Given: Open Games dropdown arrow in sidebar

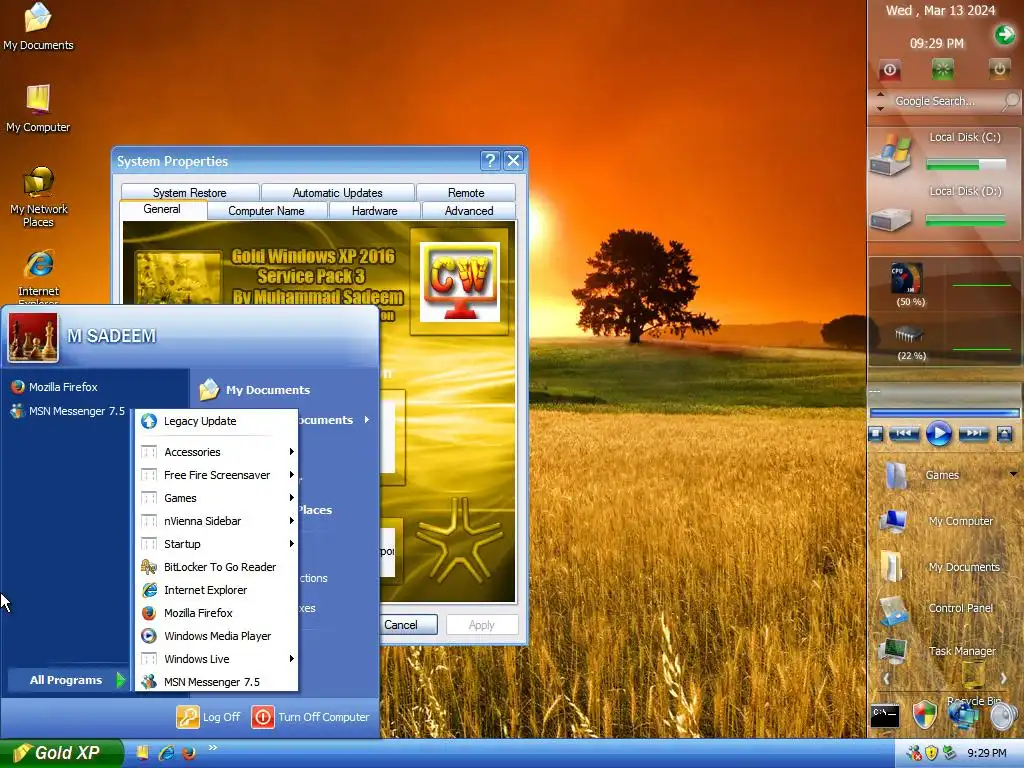Looking at the screenshot, I should tap(1013, 474).
